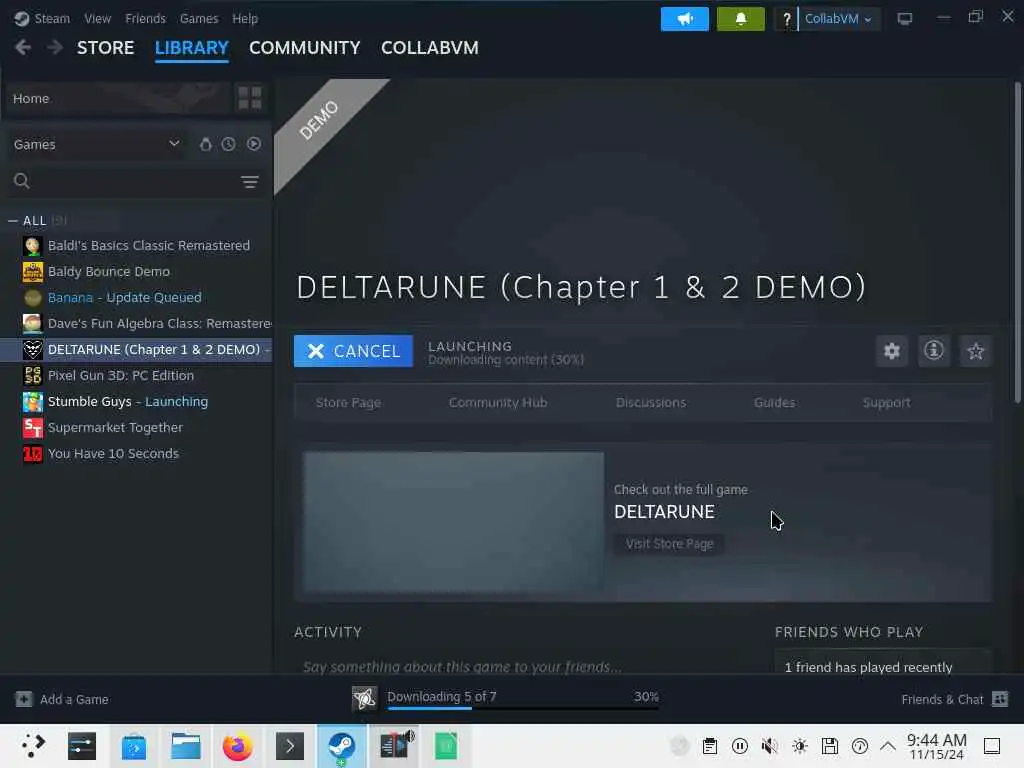Switch library to grid collections view
This screenshot has height=768, width=1024.
coord(250,98)
